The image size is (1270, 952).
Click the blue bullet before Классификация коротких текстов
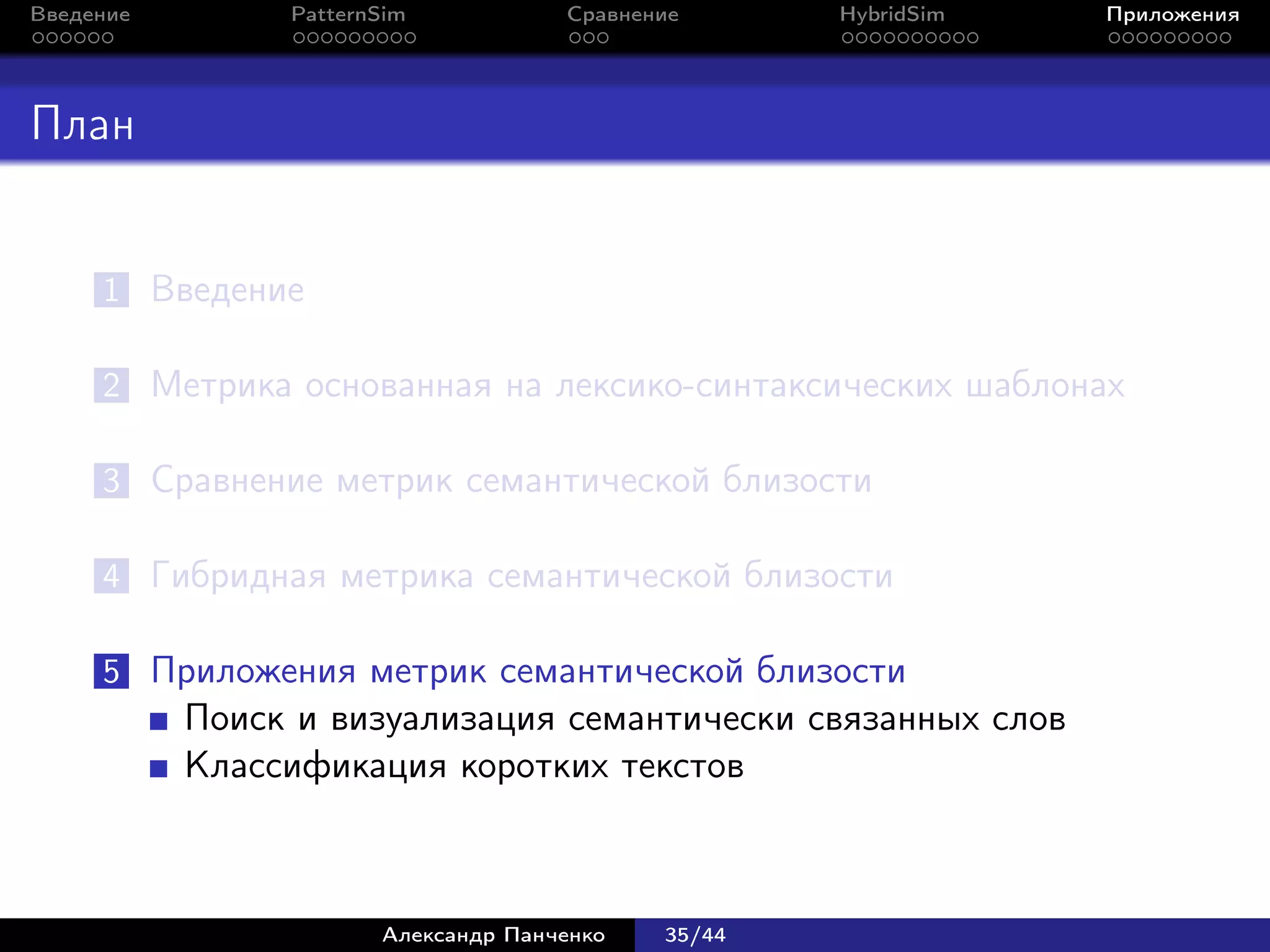tap(159, 769)
